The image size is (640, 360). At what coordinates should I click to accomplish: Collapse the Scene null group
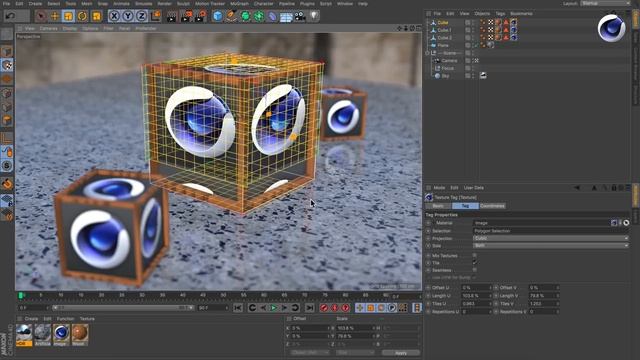427,53
